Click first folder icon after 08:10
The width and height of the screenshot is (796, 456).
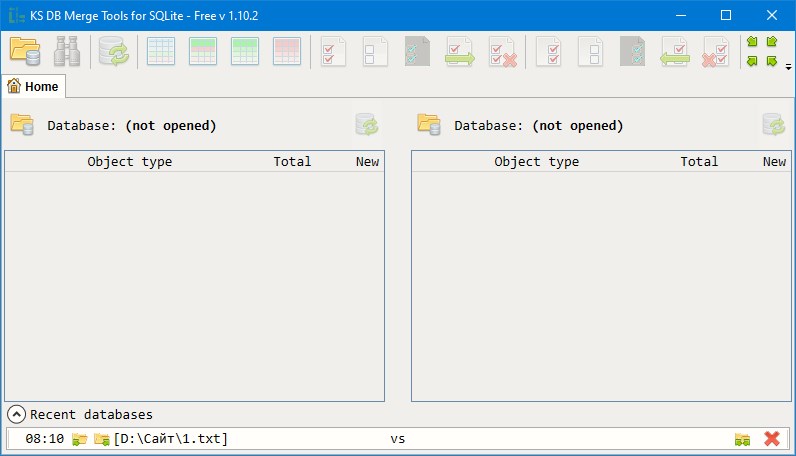[79, 439]
